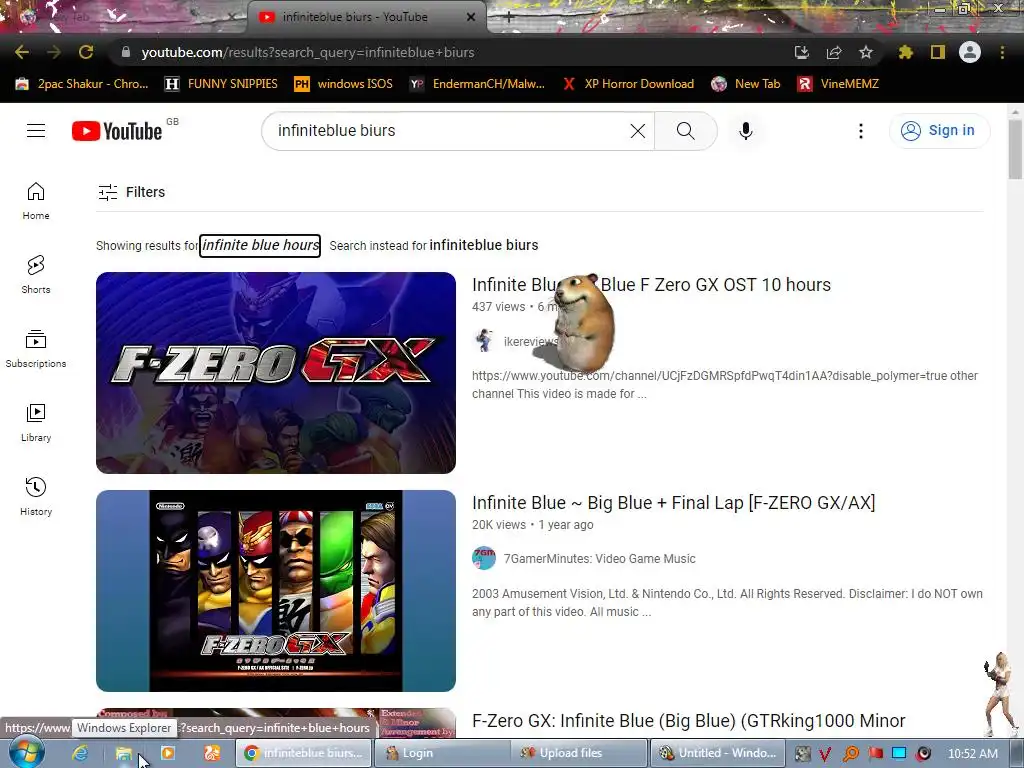Open Subscriptions in the sidebar

(36, 349)
